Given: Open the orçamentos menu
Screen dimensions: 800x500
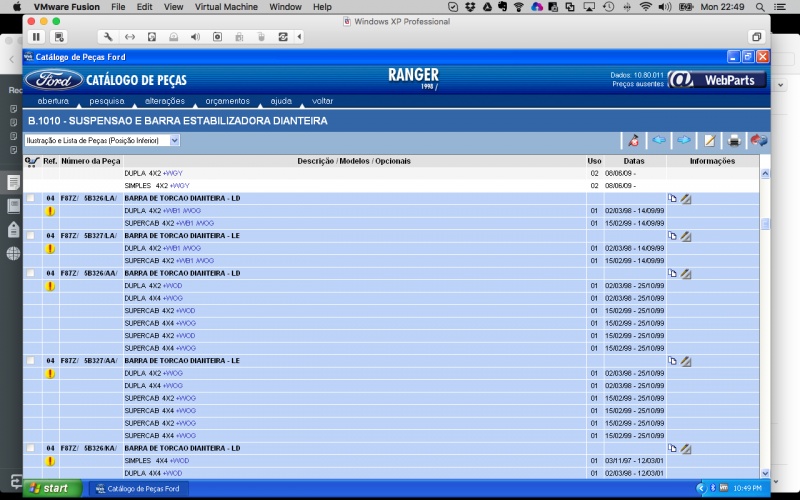Looking at the screenshot, I should pos(228,101).
